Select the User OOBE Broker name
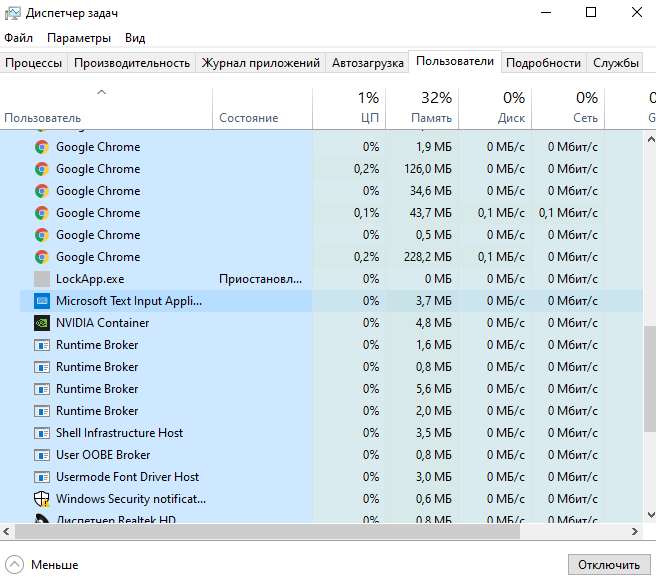 pyautogui.click(x=103, y=455)
